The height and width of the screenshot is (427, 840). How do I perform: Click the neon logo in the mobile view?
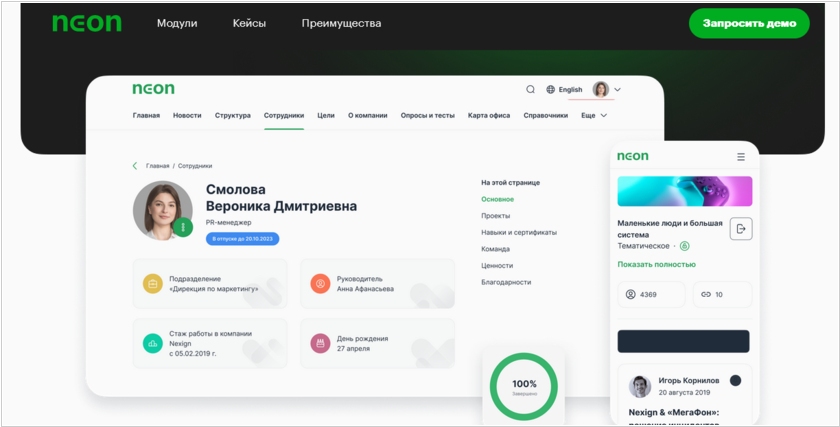coord(633,156)
